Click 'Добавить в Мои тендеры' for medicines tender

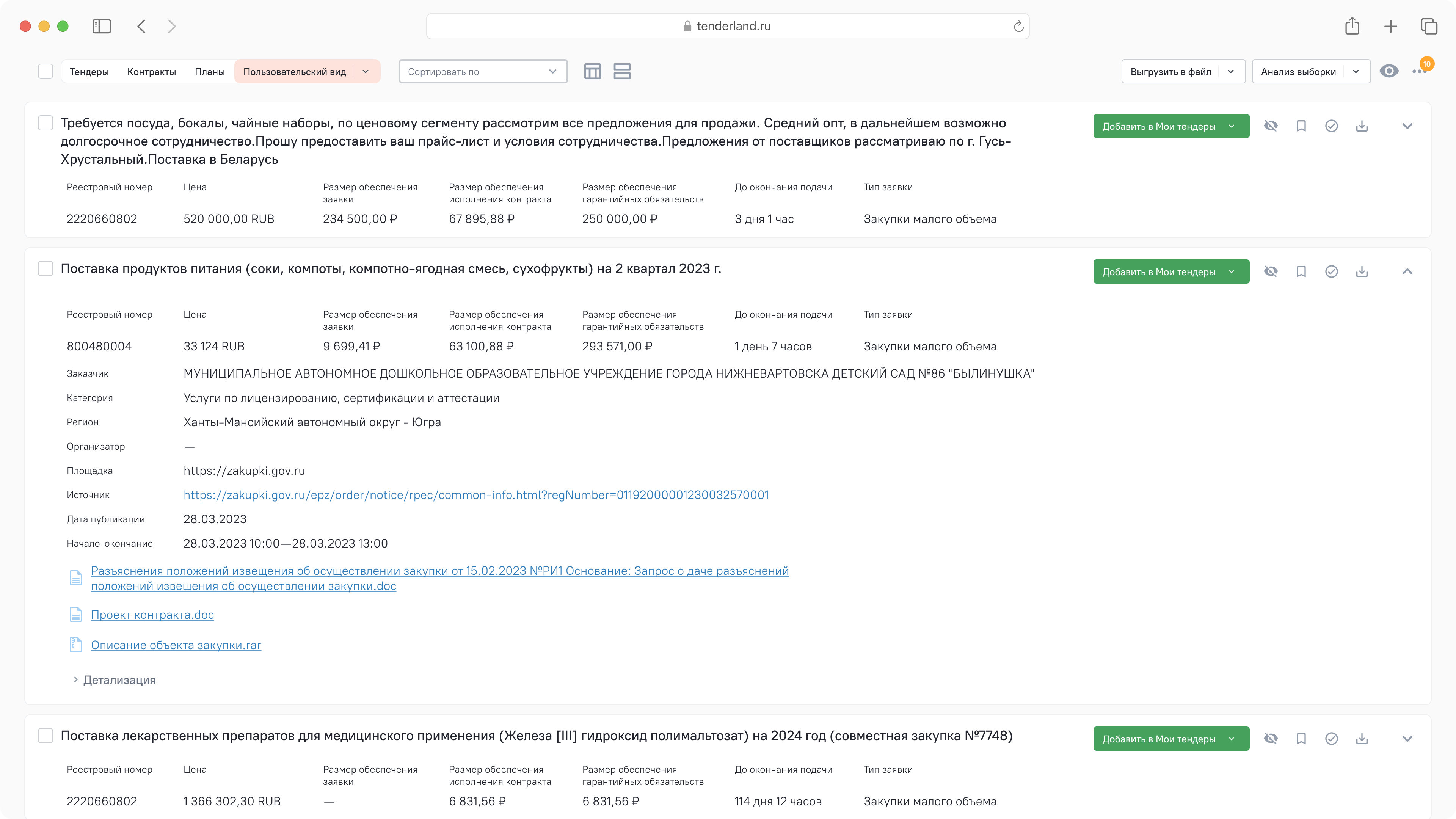click(1159, 739)
